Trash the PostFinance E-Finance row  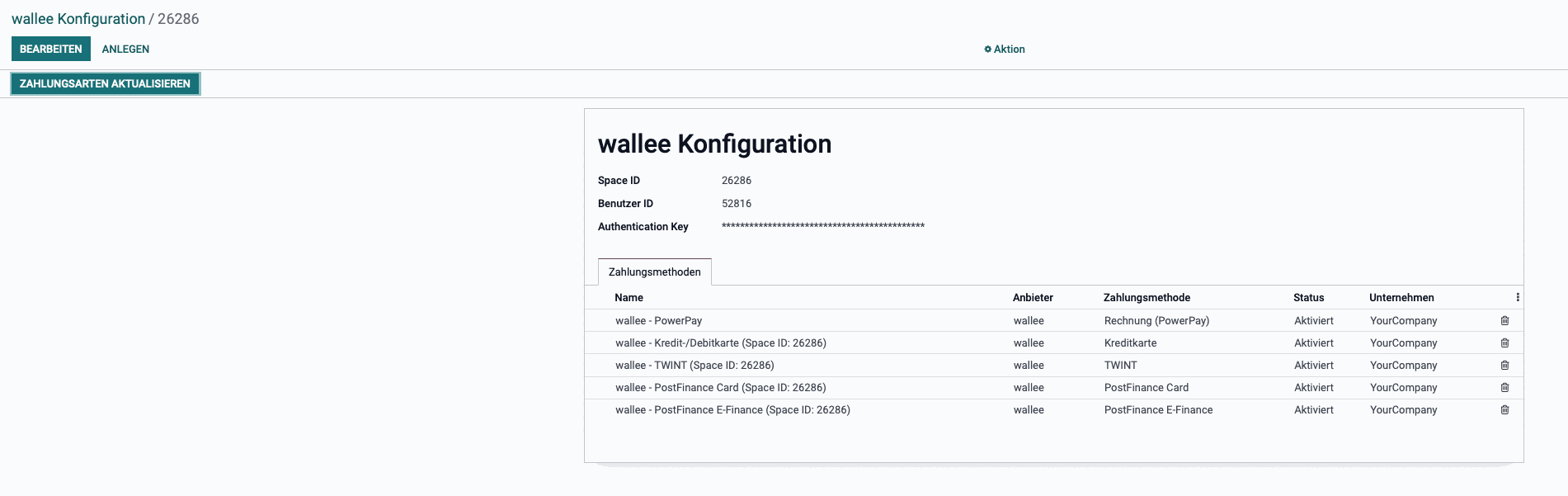coord(1504,409)
